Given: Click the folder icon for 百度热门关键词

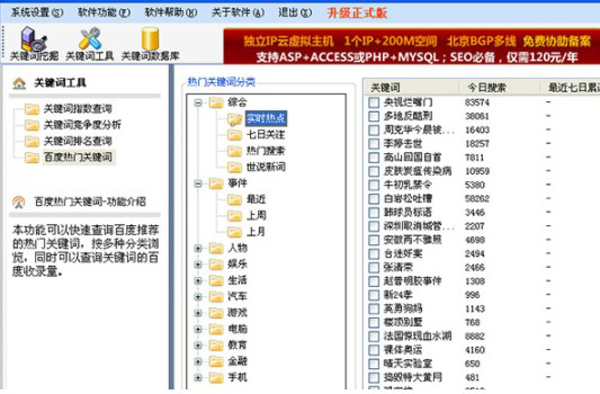Looking at the screenshot, I should (x=32, y=158).
